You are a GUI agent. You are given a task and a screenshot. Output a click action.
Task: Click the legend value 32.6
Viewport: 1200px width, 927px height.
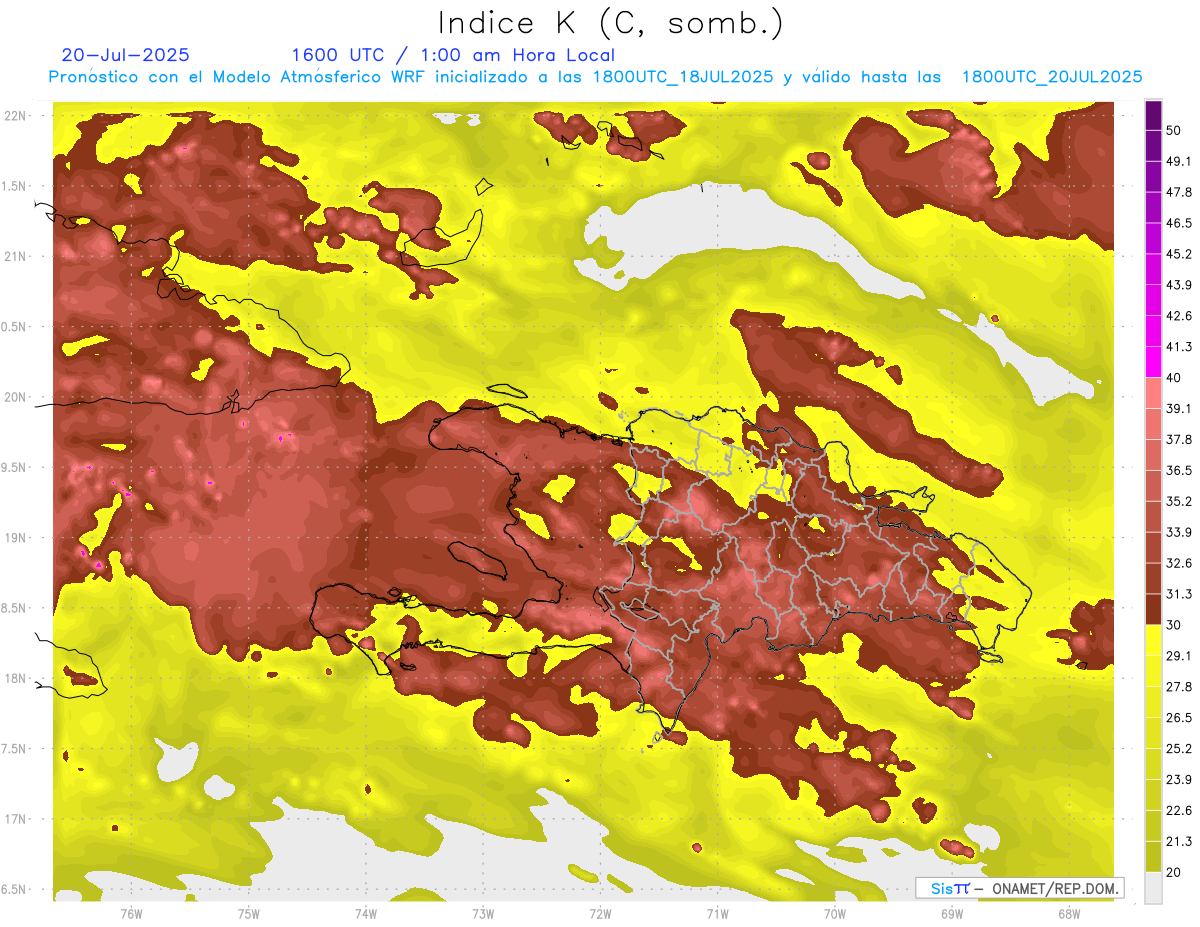1178,563
